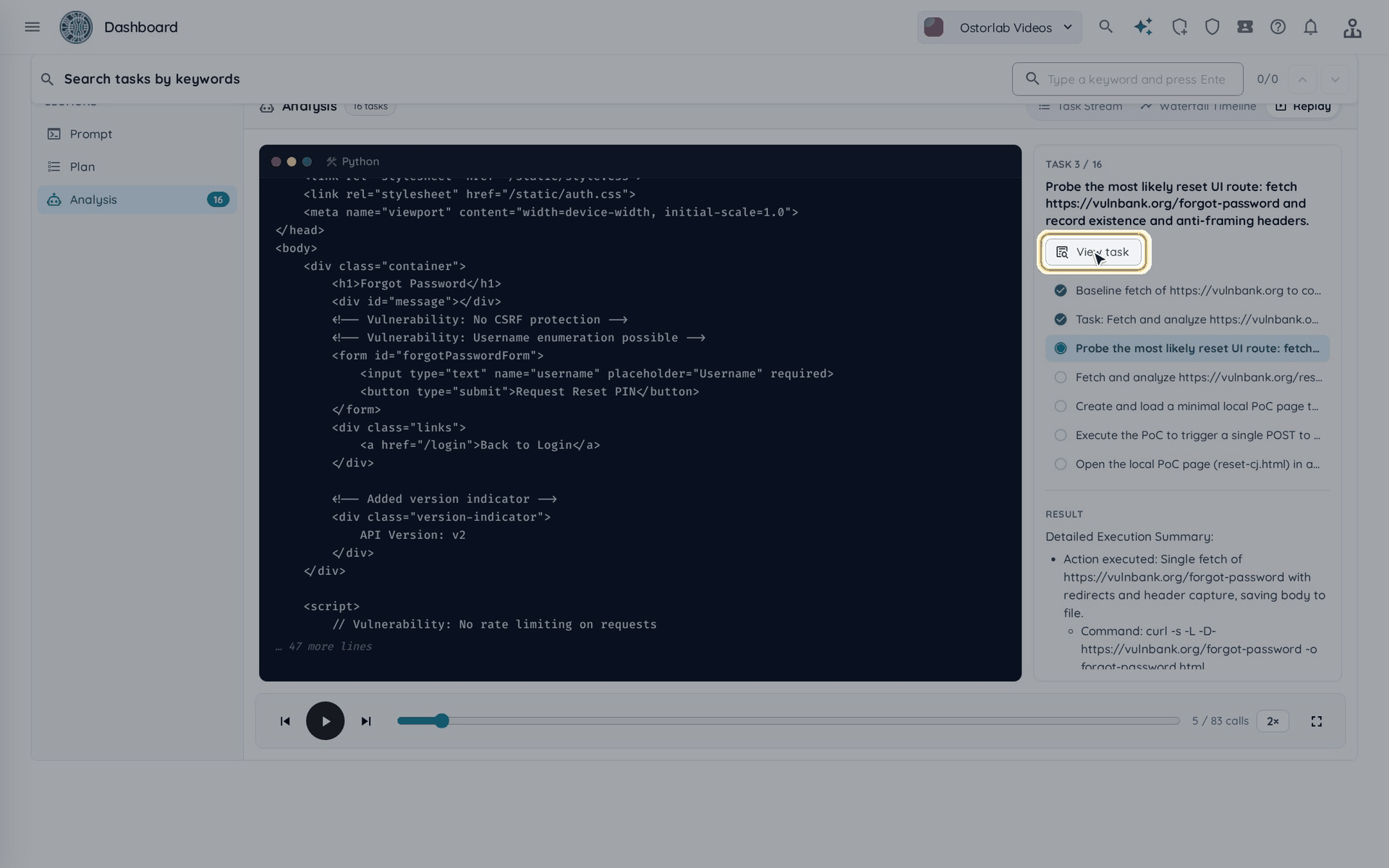Click the Ostorlab logo icon
1389x868 pixels.
point(76,27)
